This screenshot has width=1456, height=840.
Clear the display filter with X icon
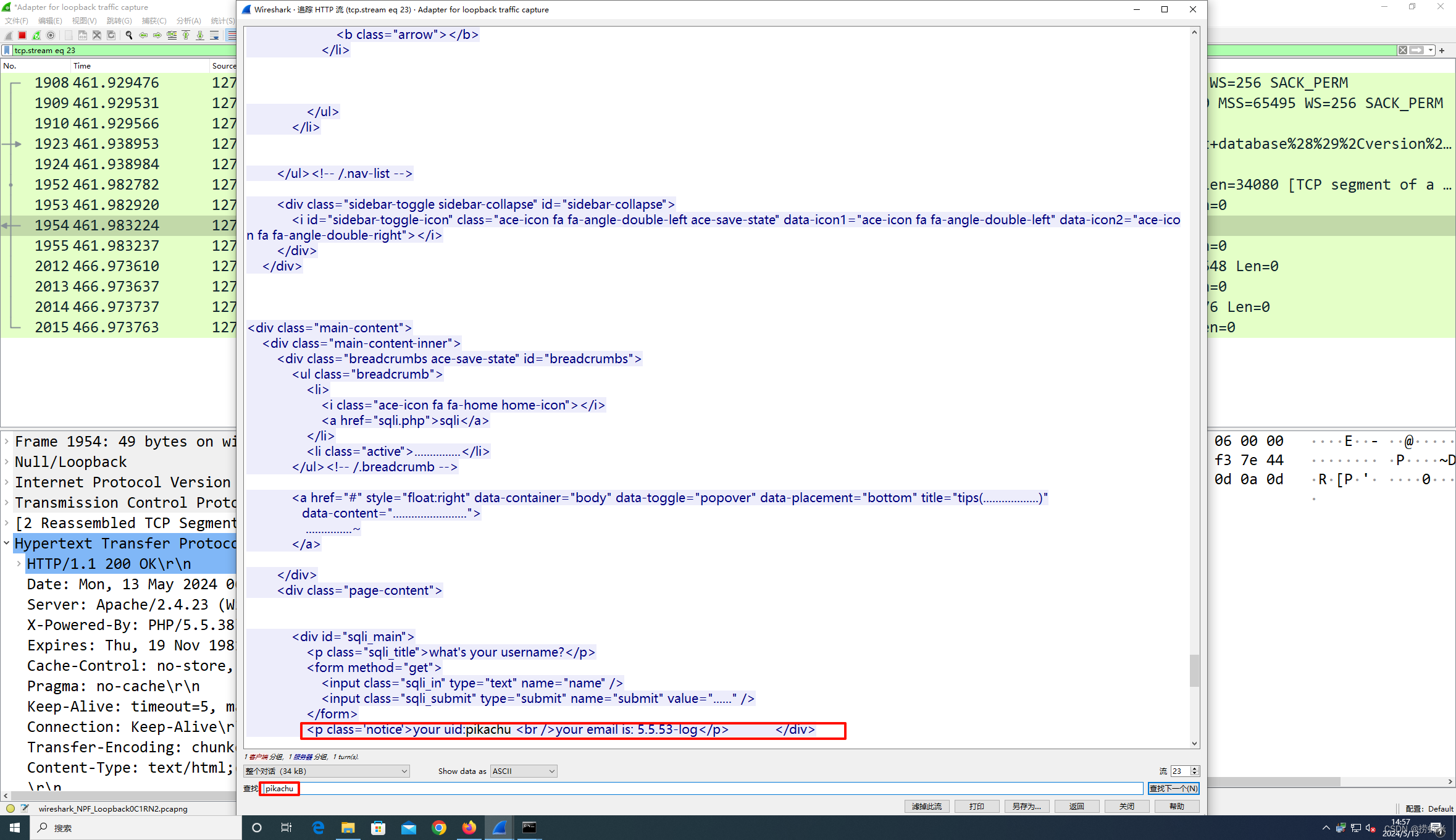pos(1403,50)
